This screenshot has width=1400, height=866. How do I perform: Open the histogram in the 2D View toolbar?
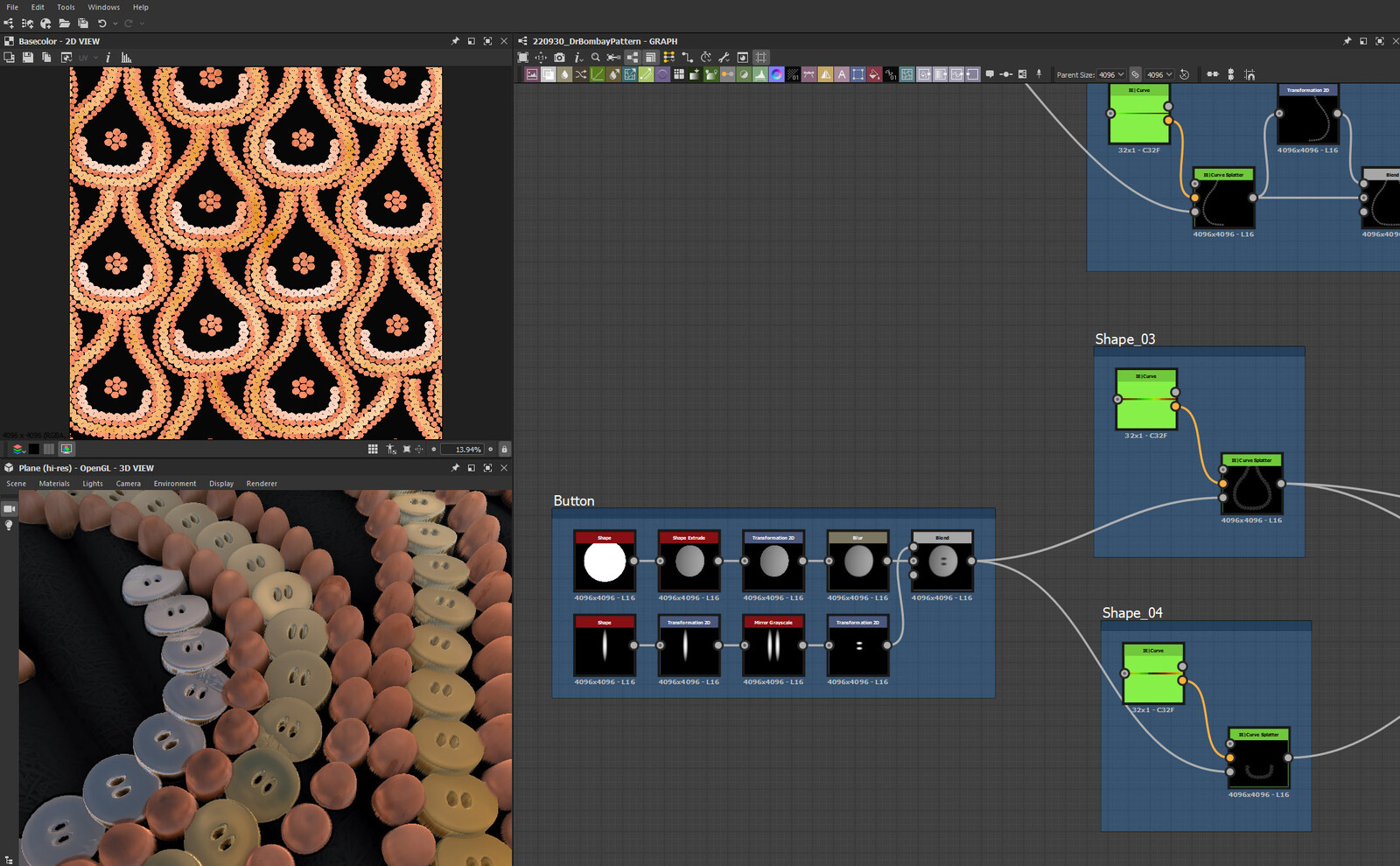click(x=126, y=57)
